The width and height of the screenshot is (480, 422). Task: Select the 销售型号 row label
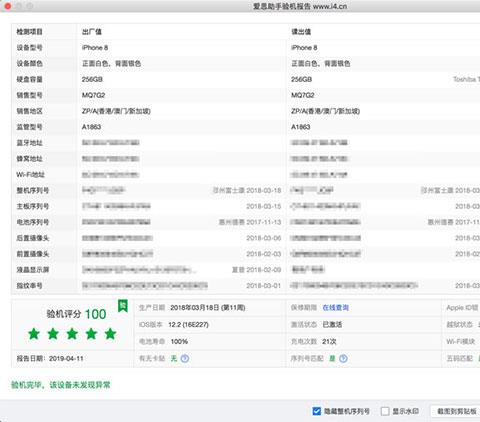click(x=29, y=95)
